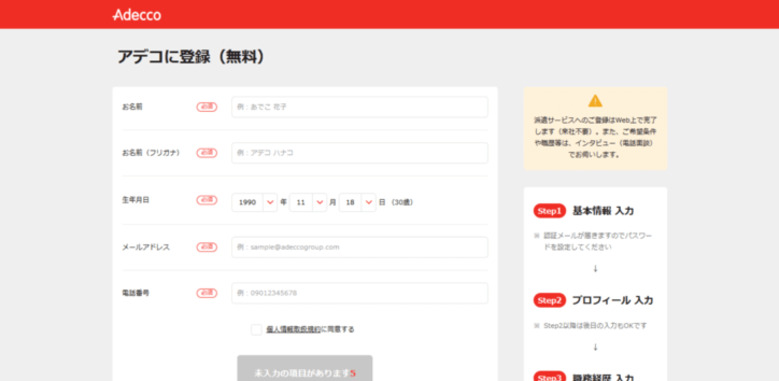Viewport: 779px width, 381px height.
Task: Click the プロフィール 入力 heading
Action: pyautogui.click(x=613, y=300)
